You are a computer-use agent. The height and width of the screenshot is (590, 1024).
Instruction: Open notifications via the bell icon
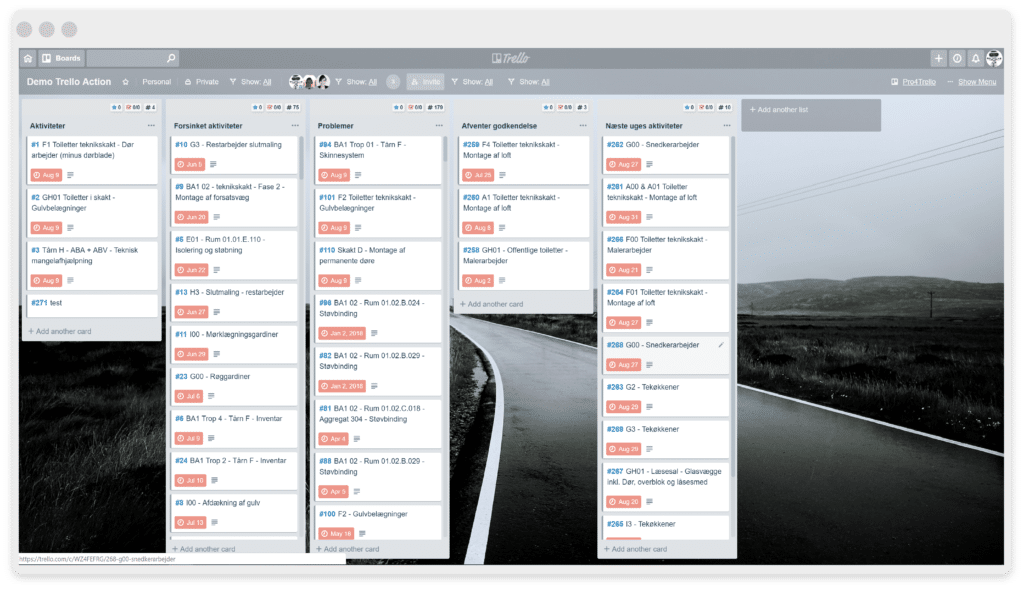click(x=976, y=58)
